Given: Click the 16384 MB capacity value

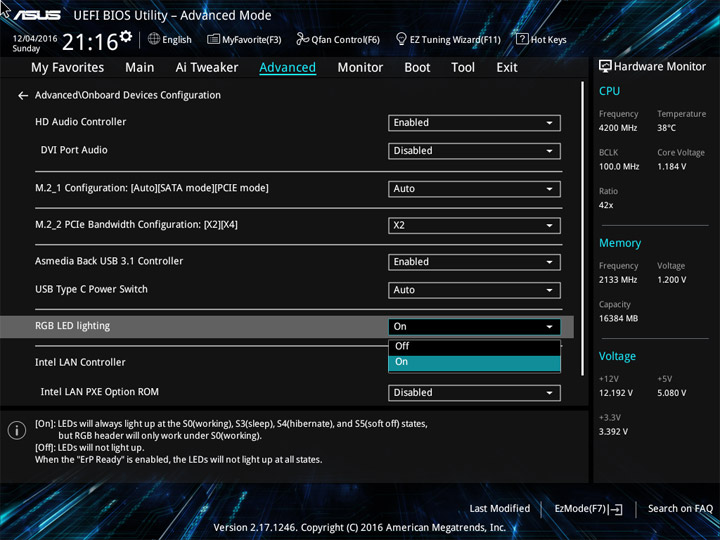Looking at the screenshot, I should [618, 318].
